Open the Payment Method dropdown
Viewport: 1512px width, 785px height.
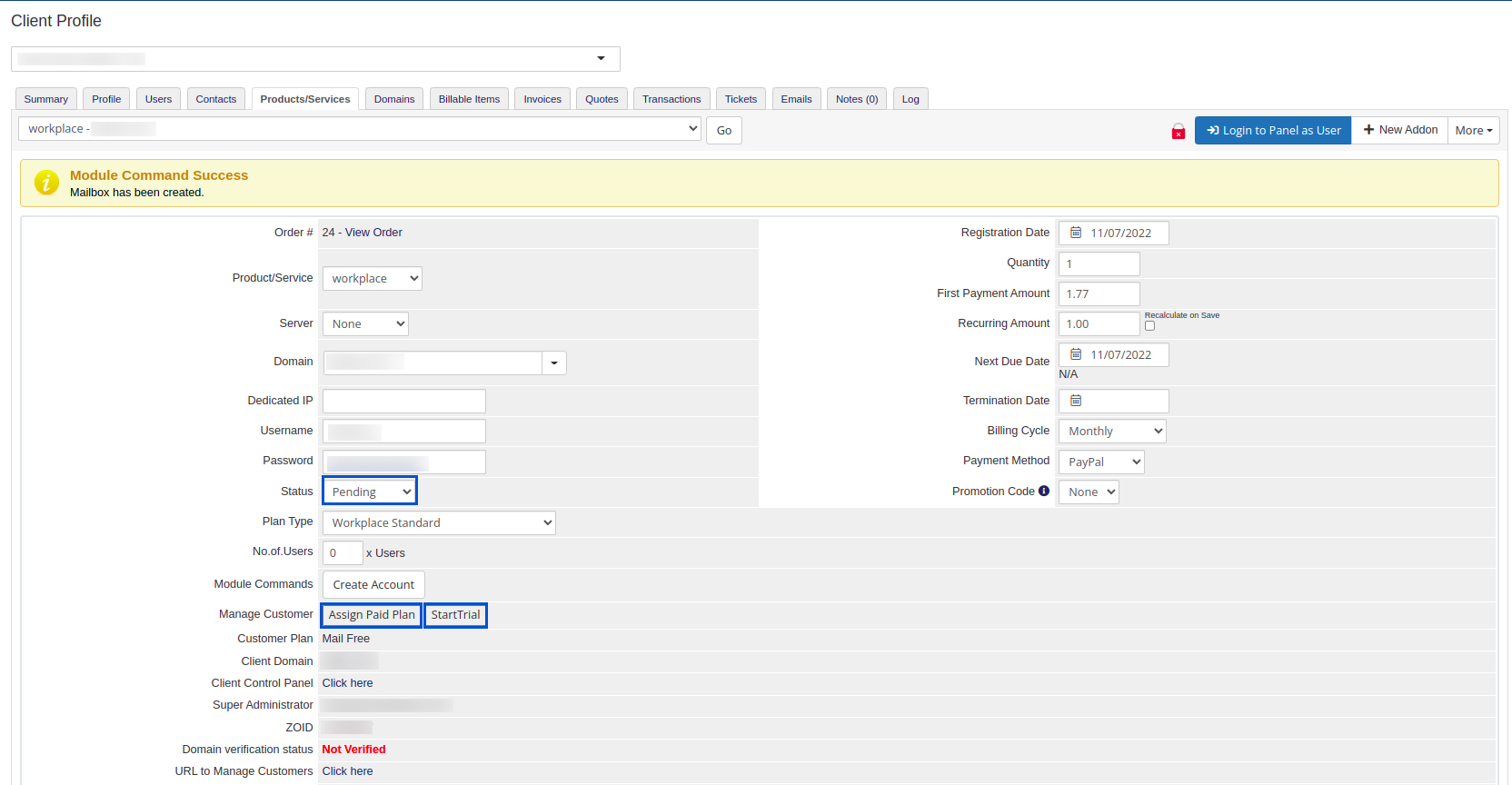(x=1101, y=462)
